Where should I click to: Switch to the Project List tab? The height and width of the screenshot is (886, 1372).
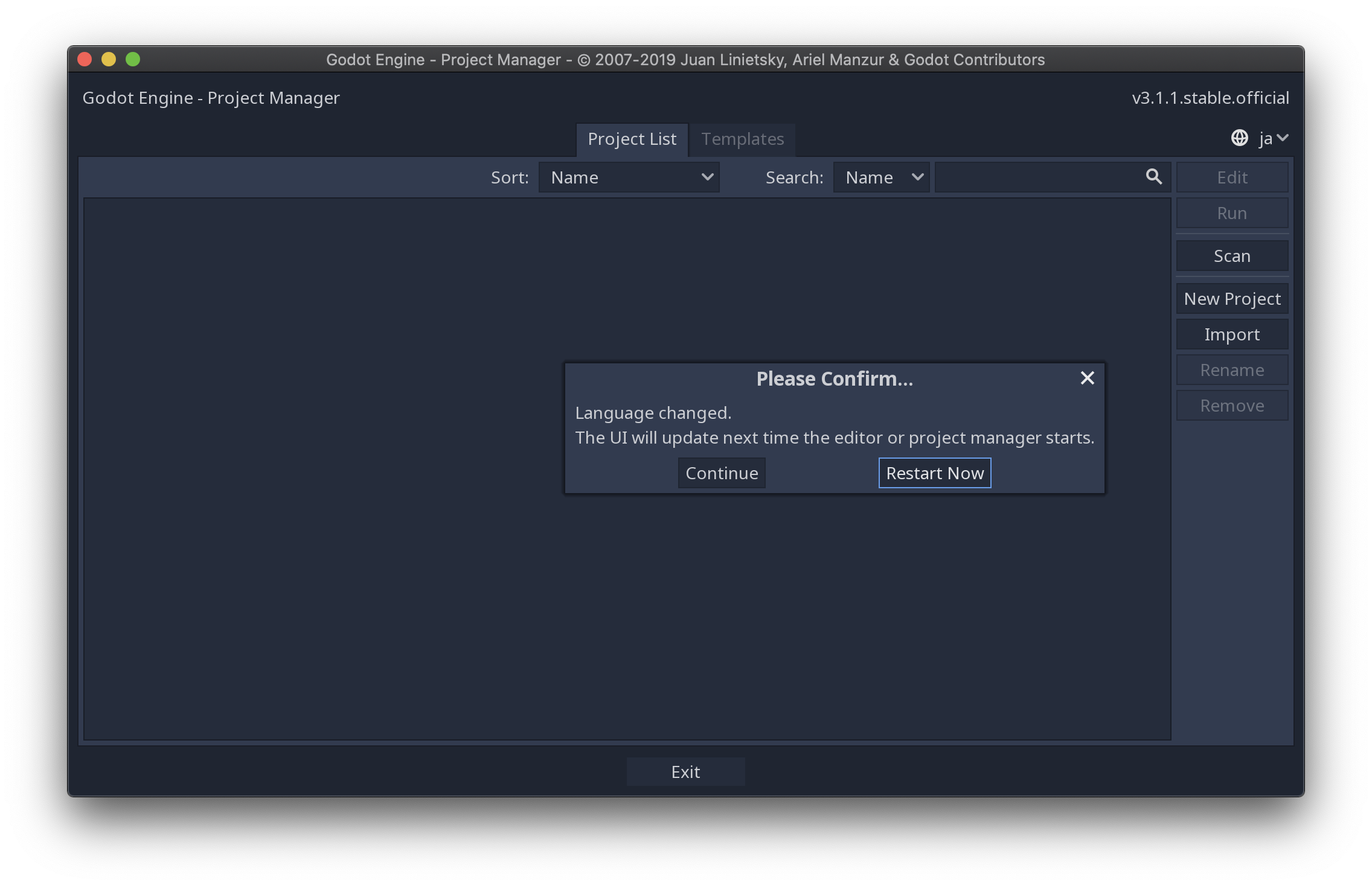click(x=632, y=139)
